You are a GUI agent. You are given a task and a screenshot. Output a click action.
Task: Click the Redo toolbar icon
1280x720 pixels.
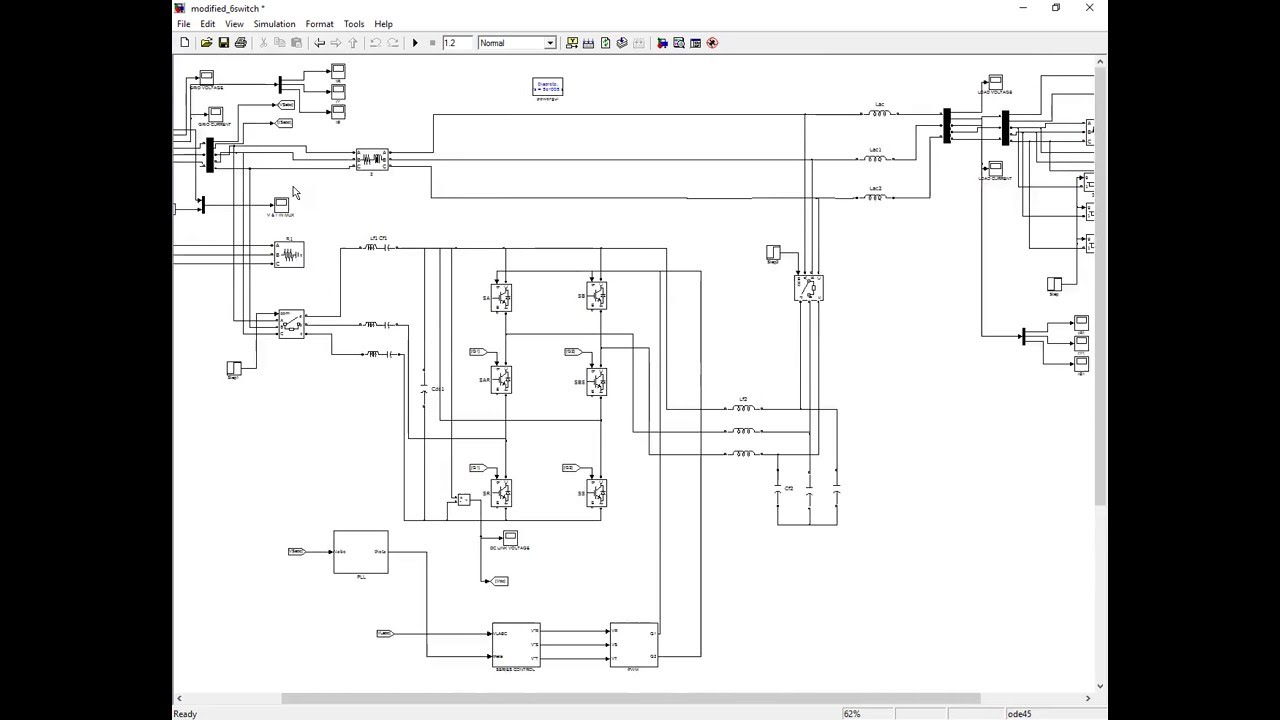[x=392, y=43]
